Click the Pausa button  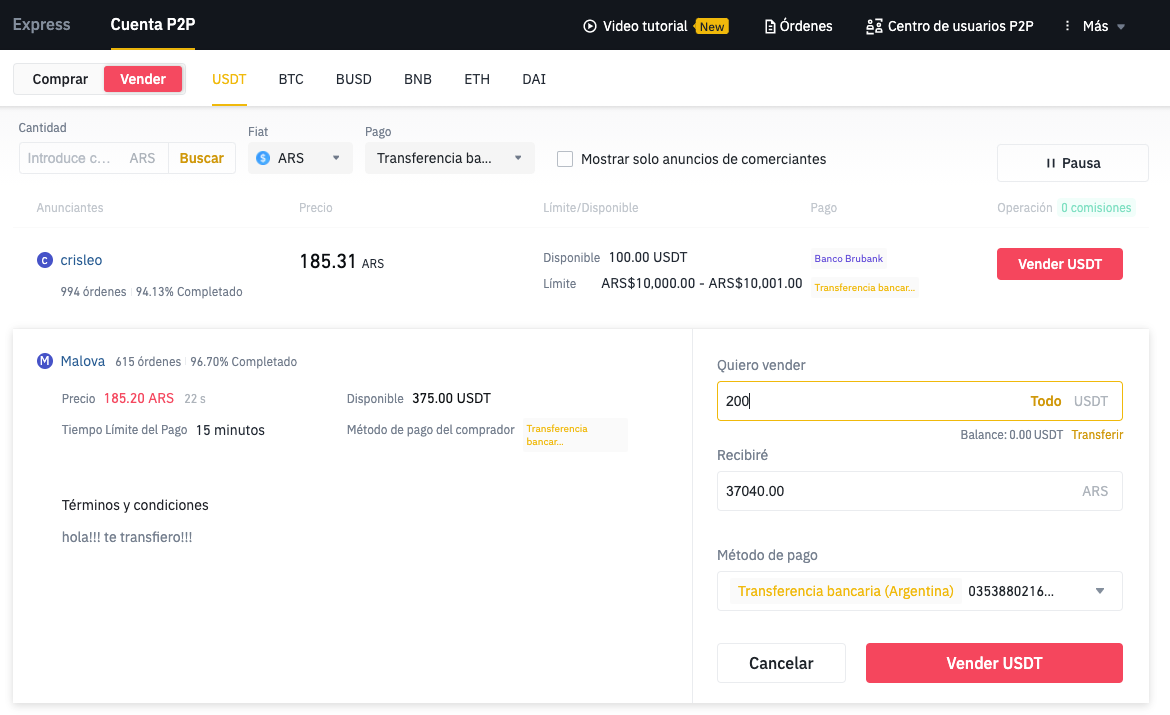(x=1072, y=163)
